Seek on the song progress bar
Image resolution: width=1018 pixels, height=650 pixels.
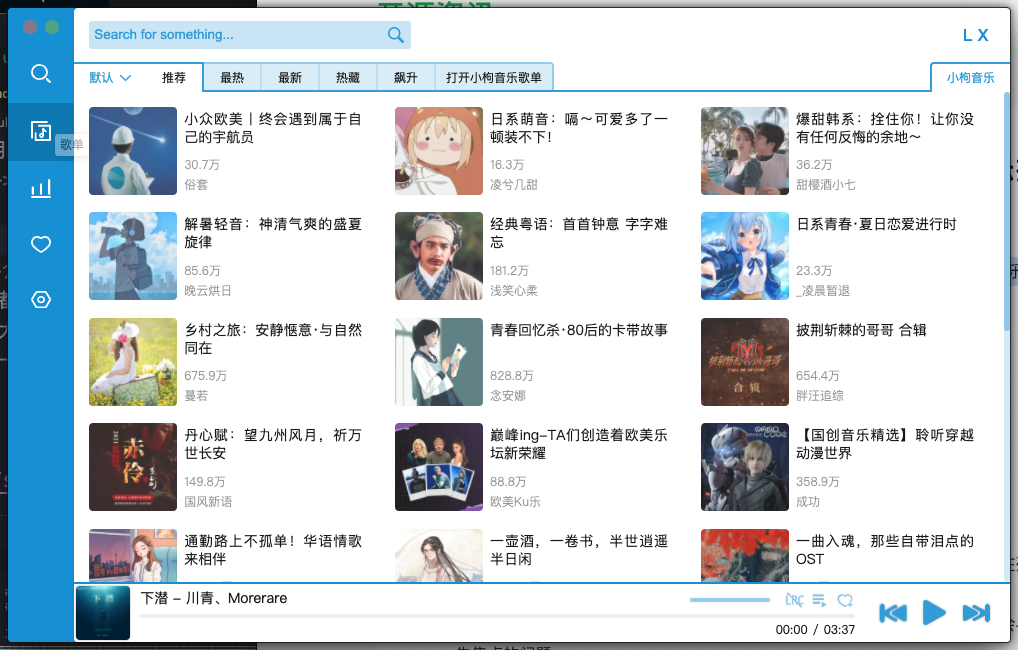tap(497, 616)
